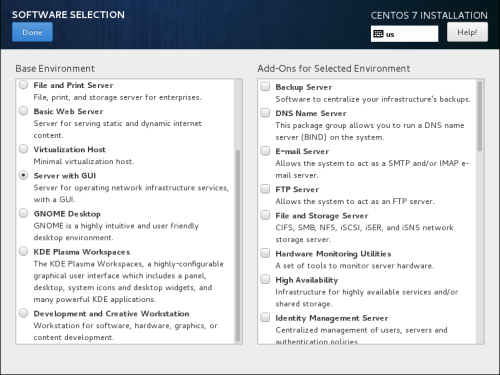Open the Help! button

click(x=467, y=32)
